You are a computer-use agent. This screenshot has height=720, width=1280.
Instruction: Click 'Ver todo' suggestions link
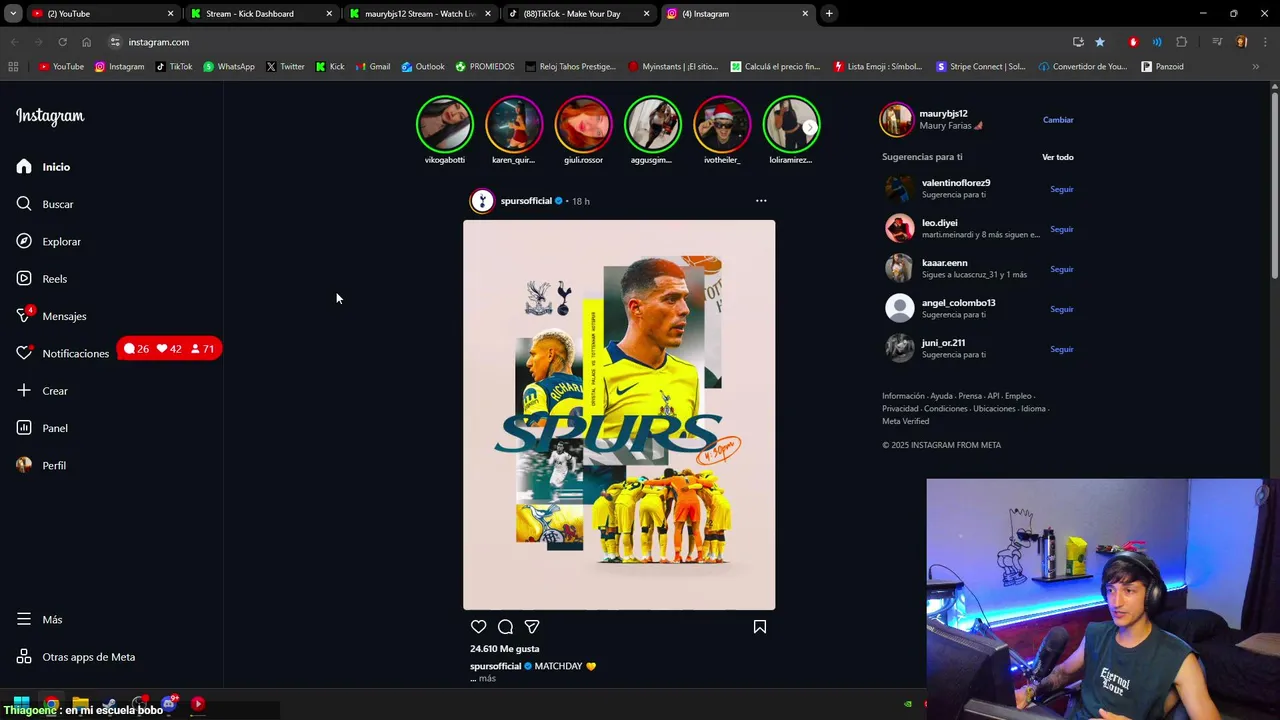tap(1058, 157)
